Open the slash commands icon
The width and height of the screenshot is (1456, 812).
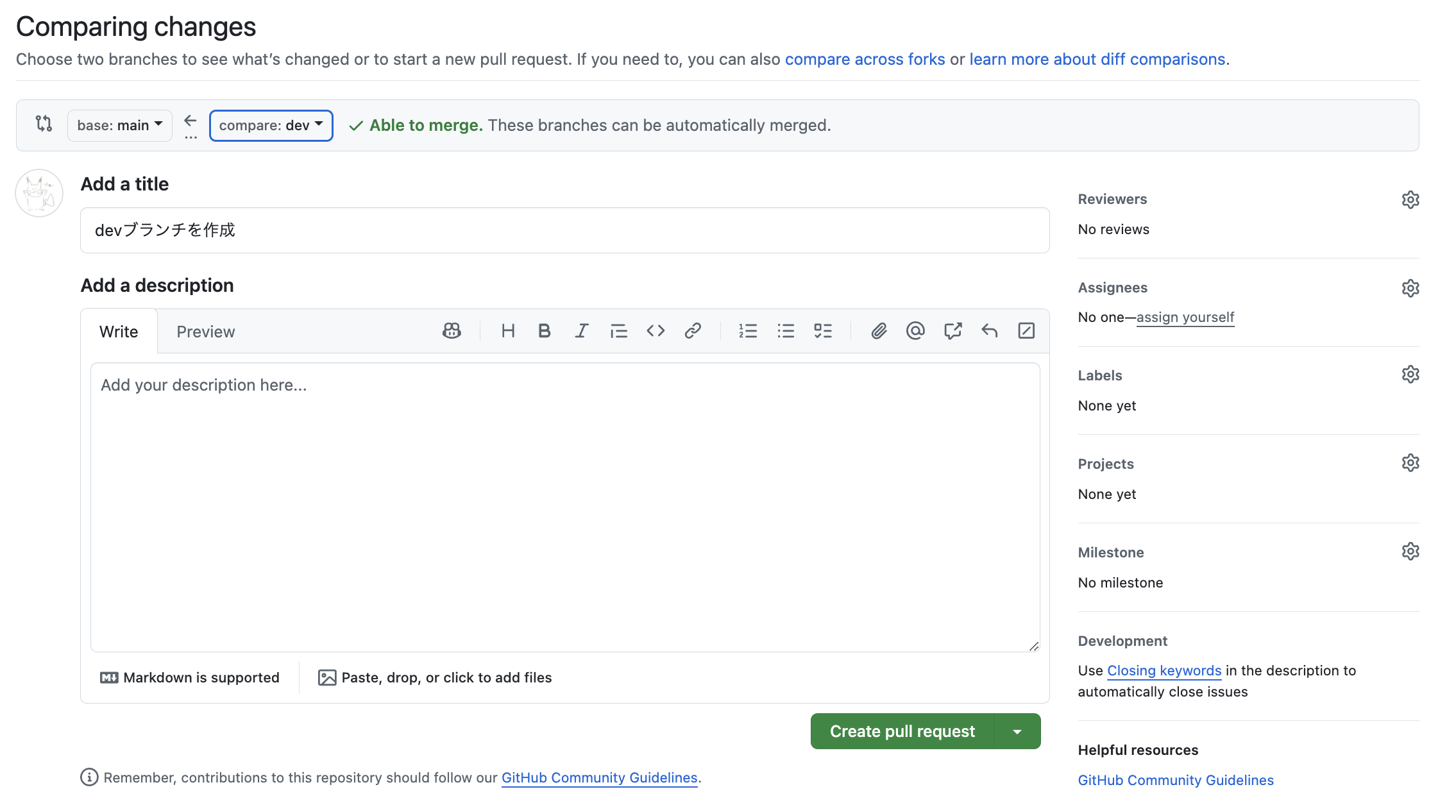pos(1026,331)
